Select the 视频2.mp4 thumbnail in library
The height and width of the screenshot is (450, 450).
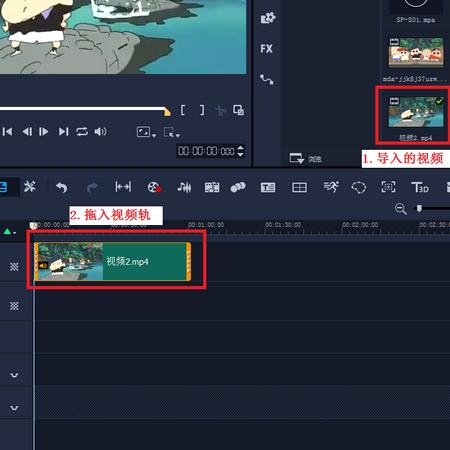click(416, 112)
